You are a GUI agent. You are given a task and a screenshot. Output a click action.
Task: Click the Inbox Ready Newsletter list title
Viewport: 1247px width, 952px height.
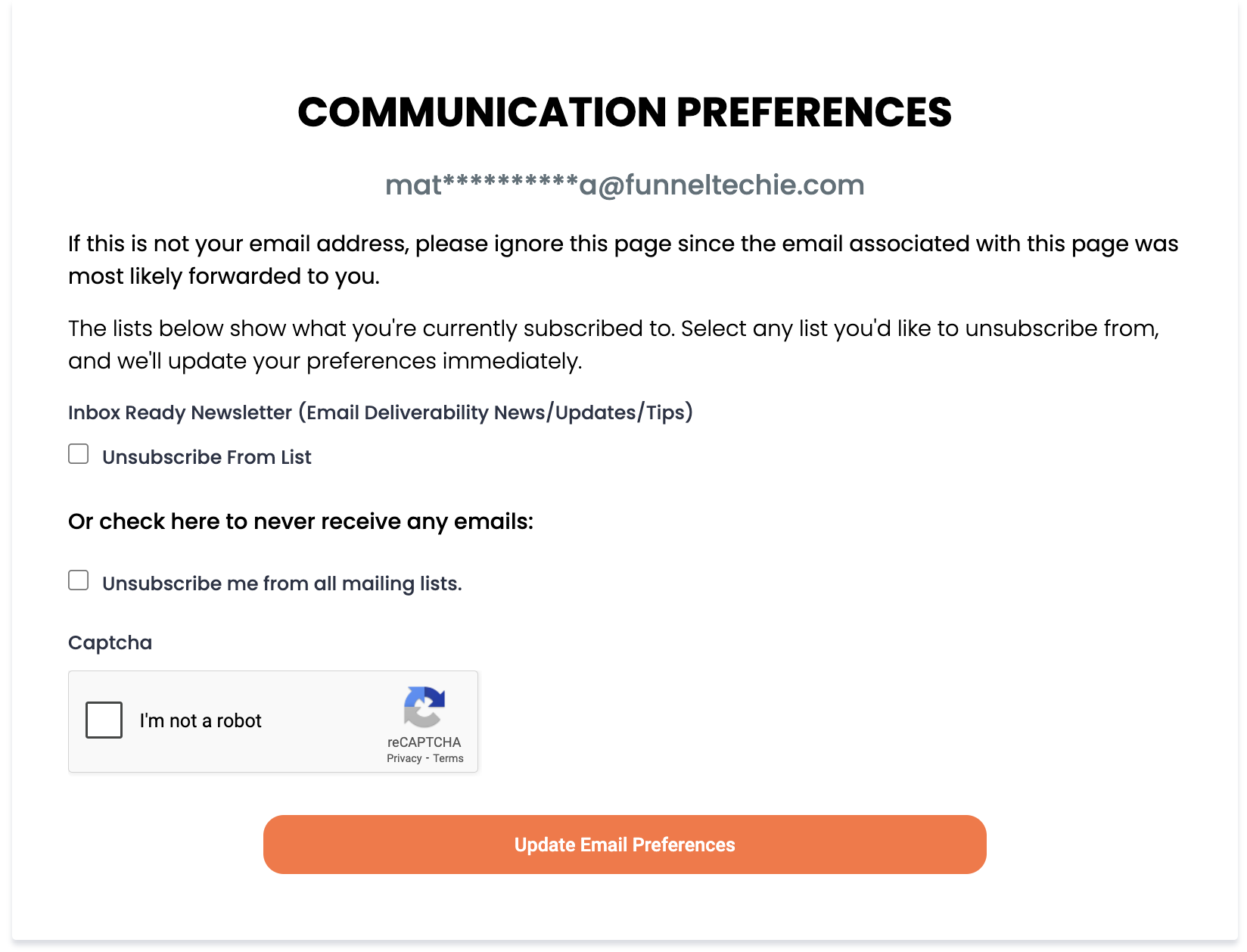pyautogui.click(x=381, y=412)
